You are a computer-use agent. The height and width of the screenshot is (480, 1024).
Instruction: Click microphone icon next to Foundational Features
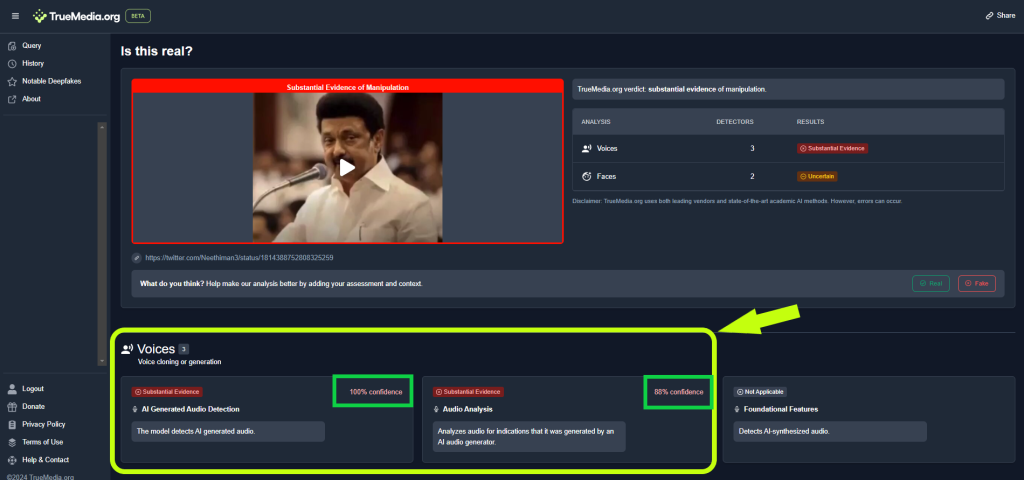[739, 409]
